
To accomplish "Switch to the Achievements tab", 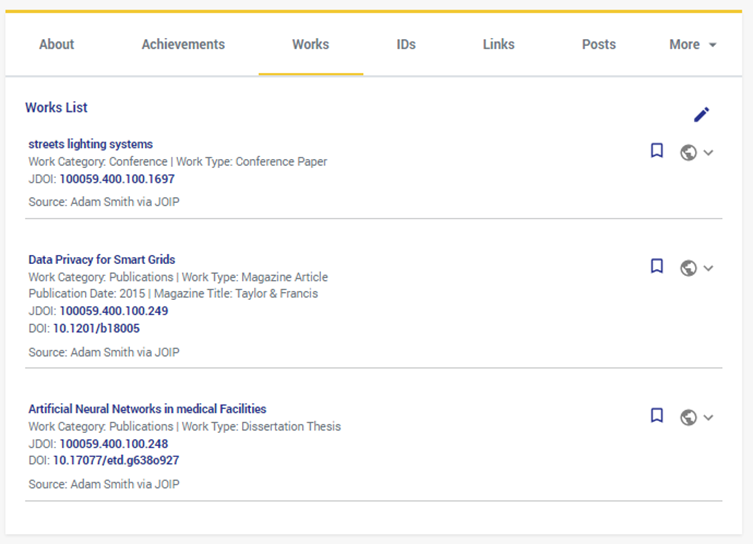I will [x=183, y=45].
